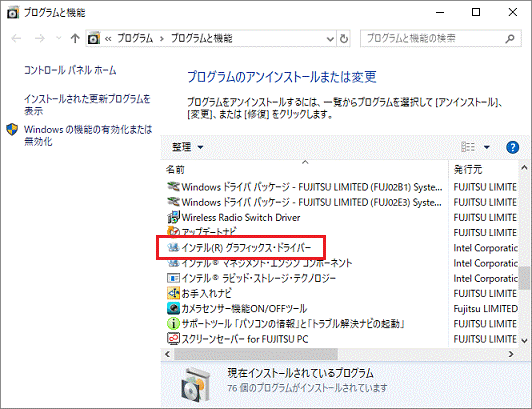Click the back navigation arrow
This screenshot has height=409, width=532.
pos(16,38)
